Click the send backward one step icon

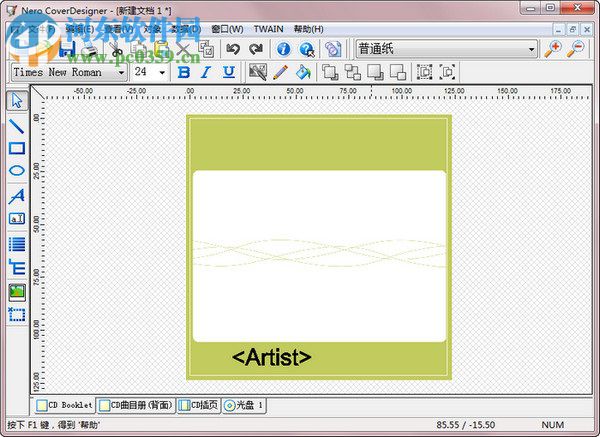pyautogui.click(x=398, y=72)
